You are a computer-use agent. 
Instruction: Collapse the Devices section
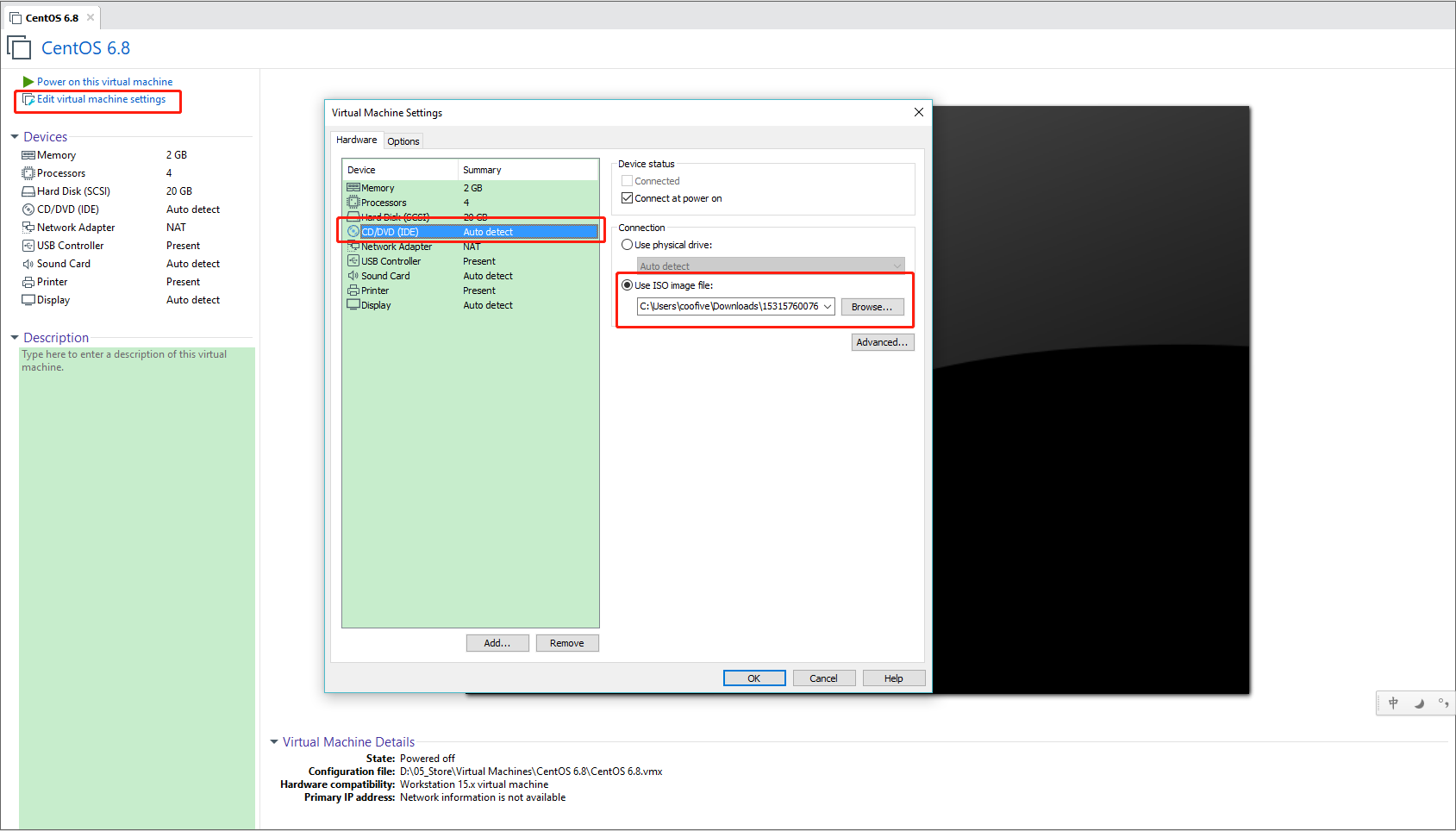15,137
